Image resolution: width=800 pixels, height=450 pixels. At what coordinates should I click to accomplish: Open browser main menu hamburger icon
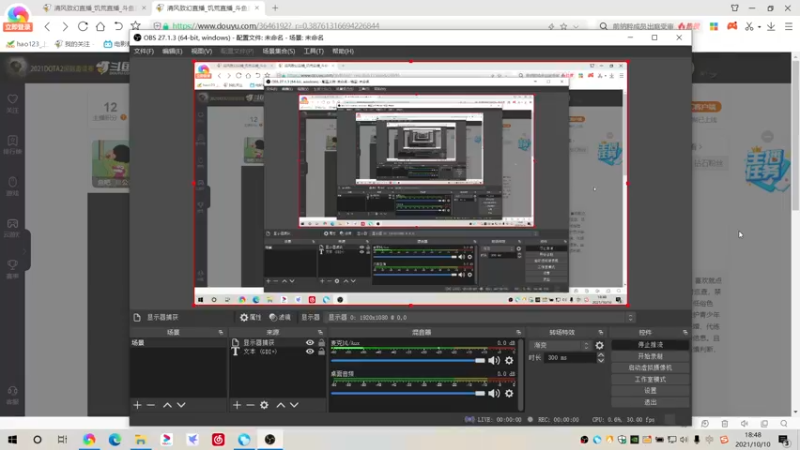click(789, 26)
